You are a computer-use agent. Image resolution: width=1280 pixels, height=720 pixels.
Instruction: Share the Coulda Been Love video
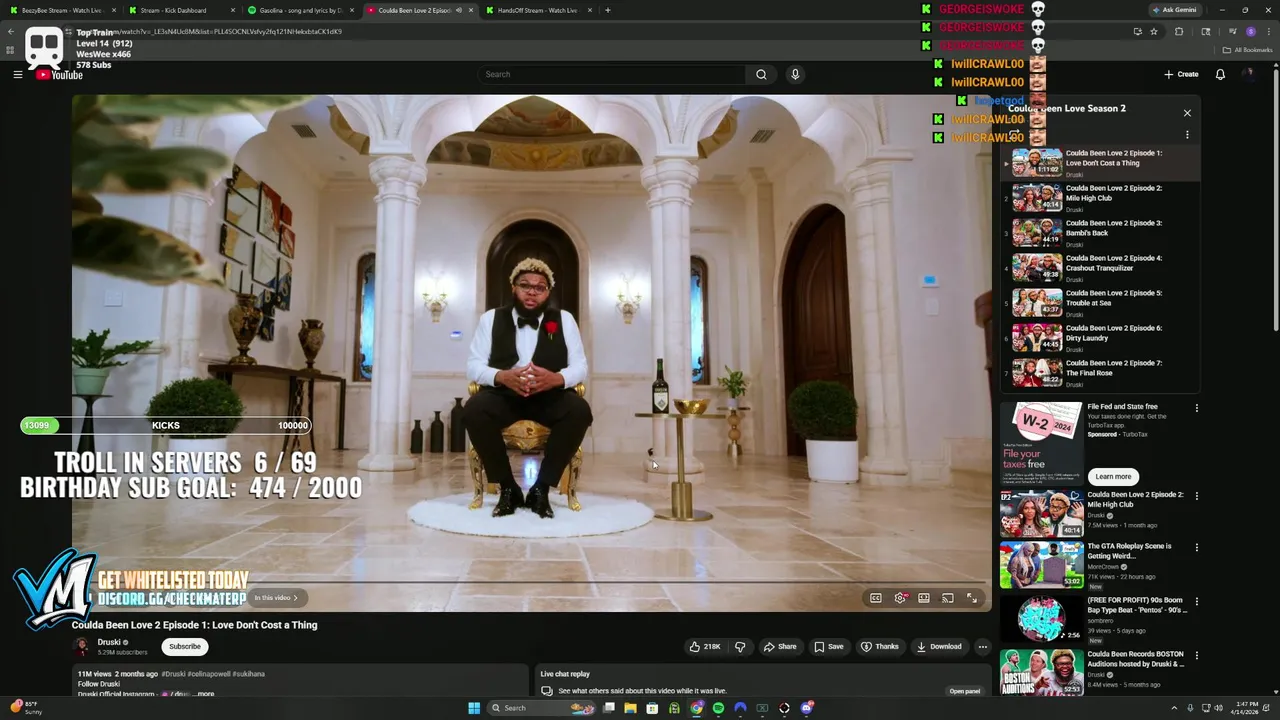780,647
